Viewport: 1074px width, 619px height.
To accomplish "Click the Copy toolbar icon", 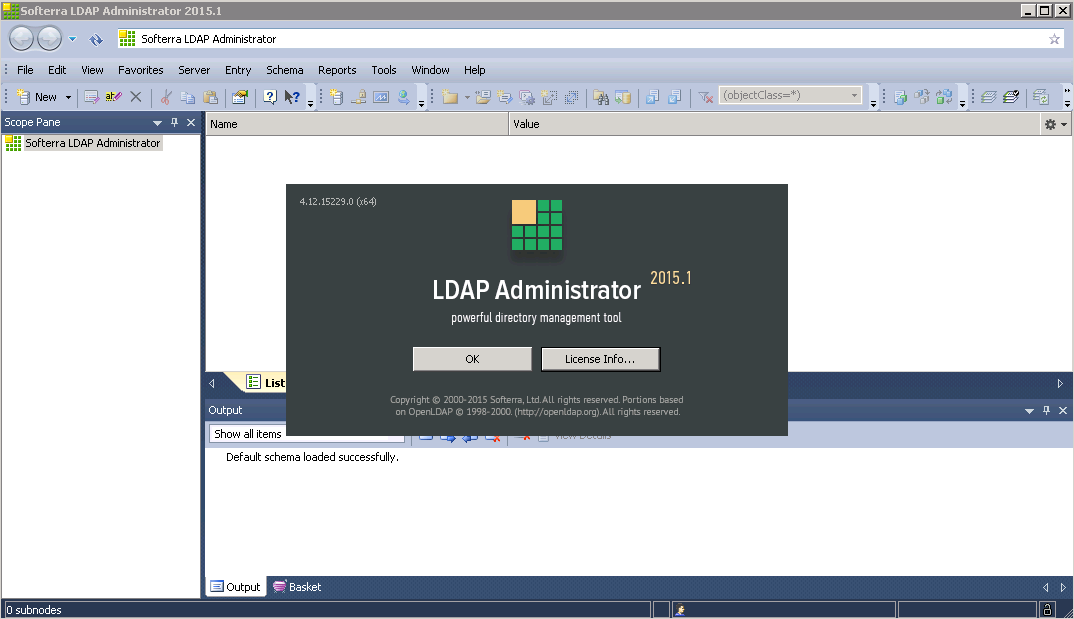I will [x=188, y=97].
